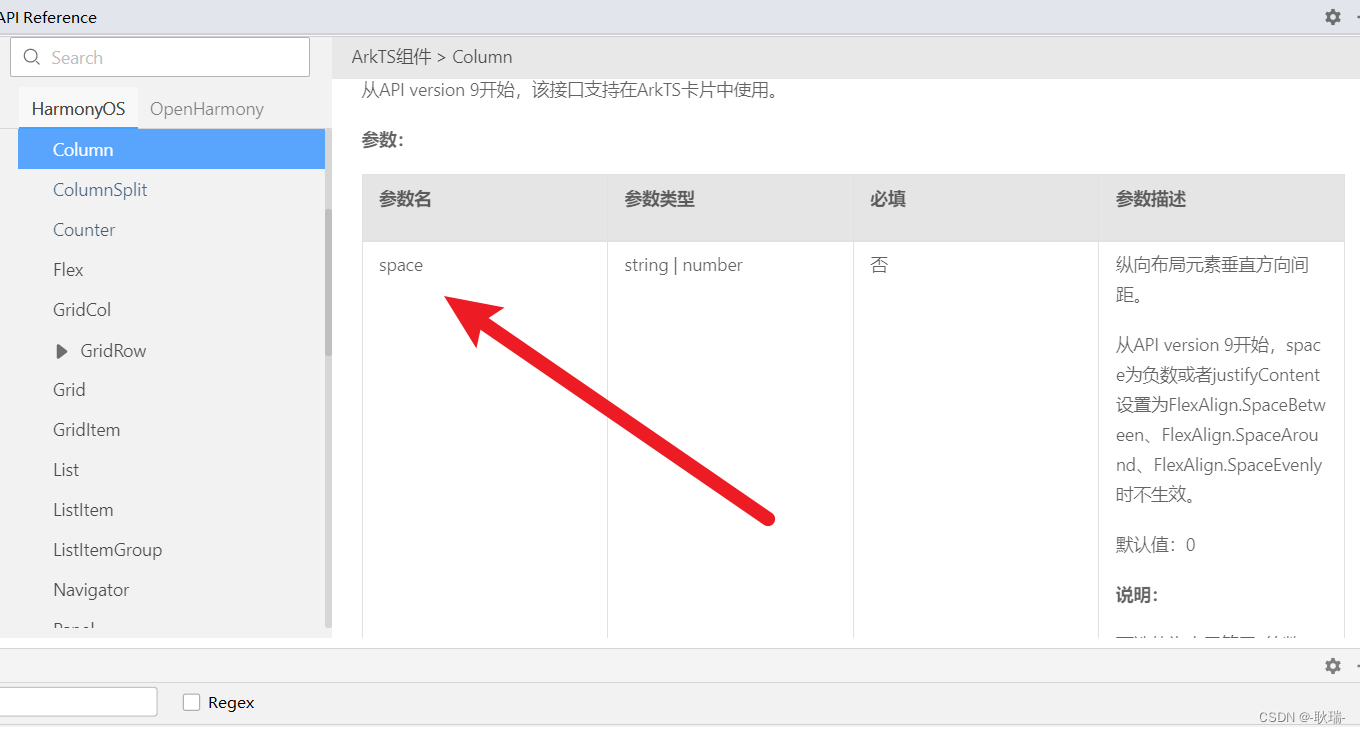The width and height of the screenshot is (1360, 734).
Task: Open the ColumnSplit entry
Action: (x=100, y=189)
